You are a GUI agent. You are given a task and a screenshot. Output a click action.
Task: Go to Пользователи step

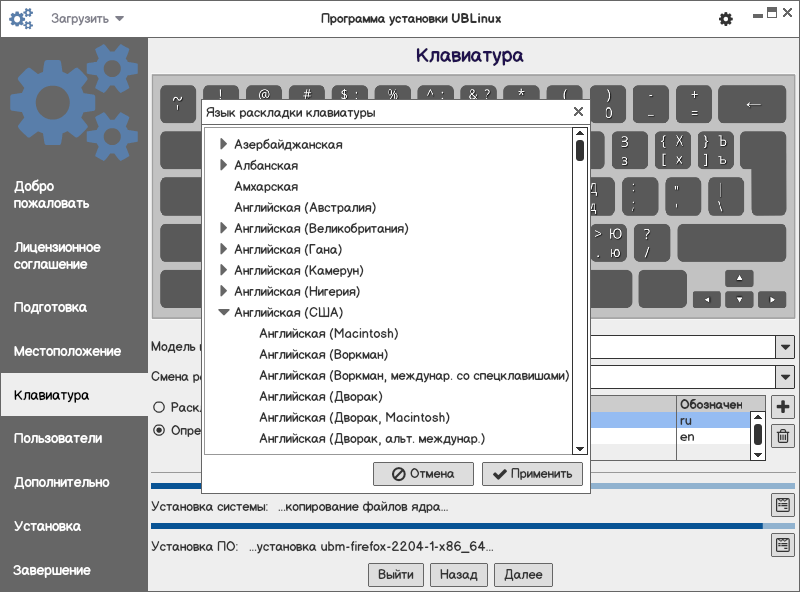[74, 438]
